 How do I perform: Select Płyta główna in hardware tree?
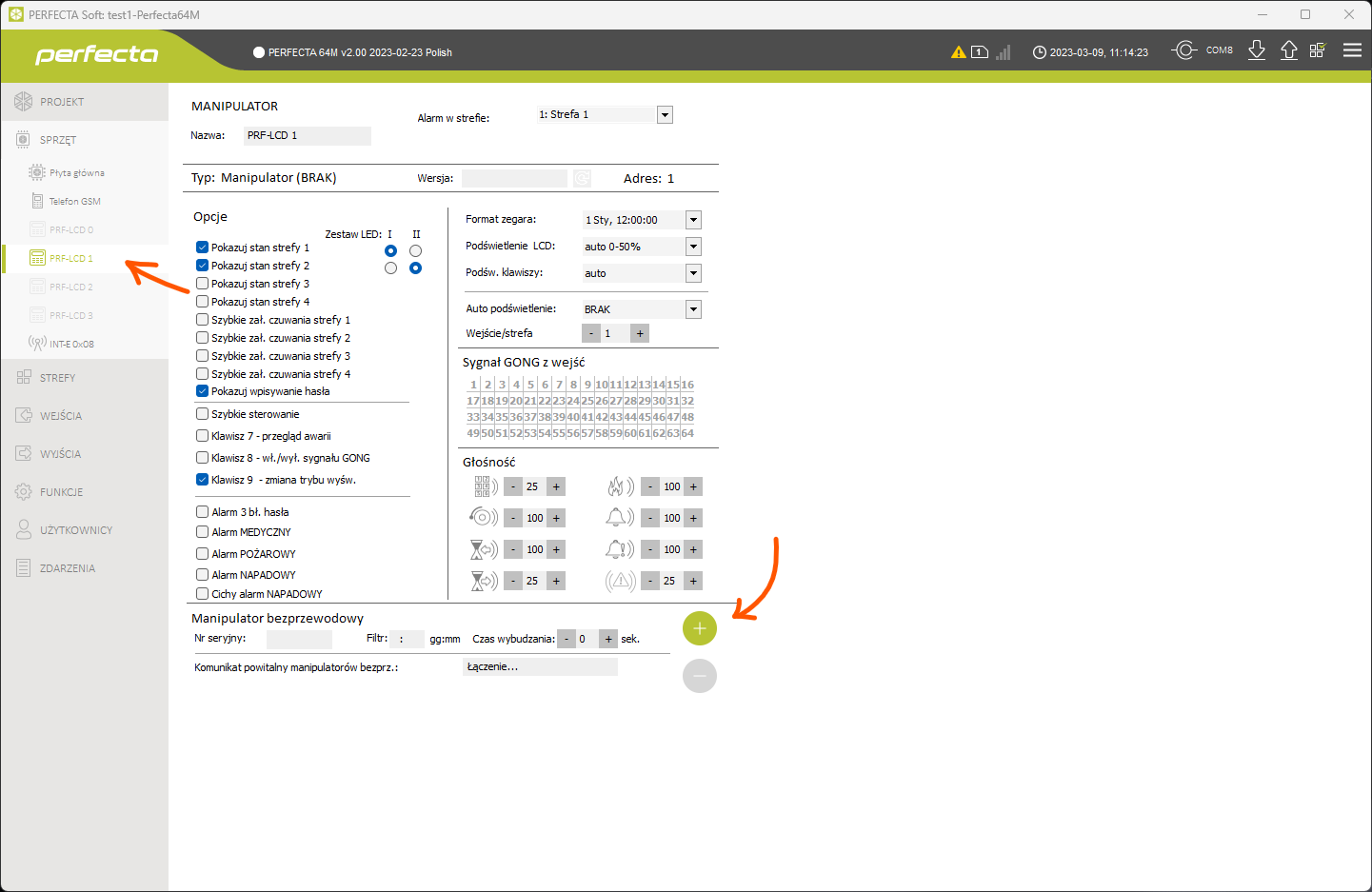tap(76, 173)
